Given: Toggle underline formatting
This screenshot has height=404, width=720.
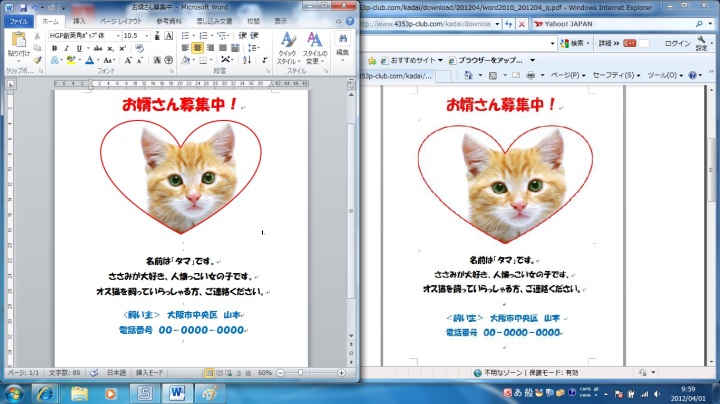Looking at the screenshot, I should 78,48.
